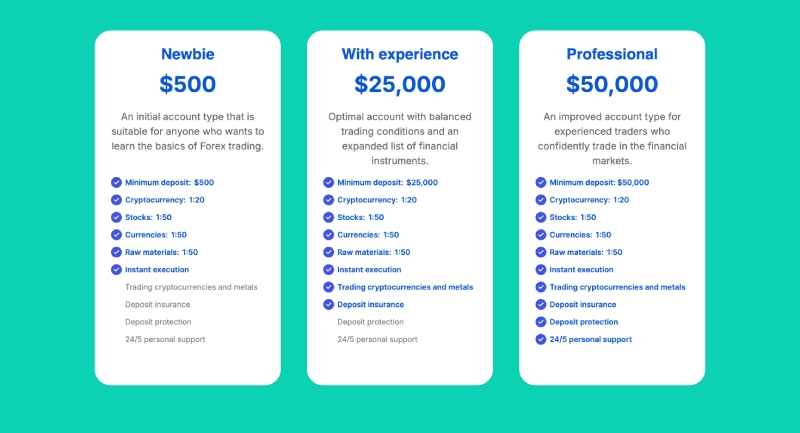Click the greyed 24/5 personal support in With experience
The width and height of the screenshot is (800, 433).
377,340
